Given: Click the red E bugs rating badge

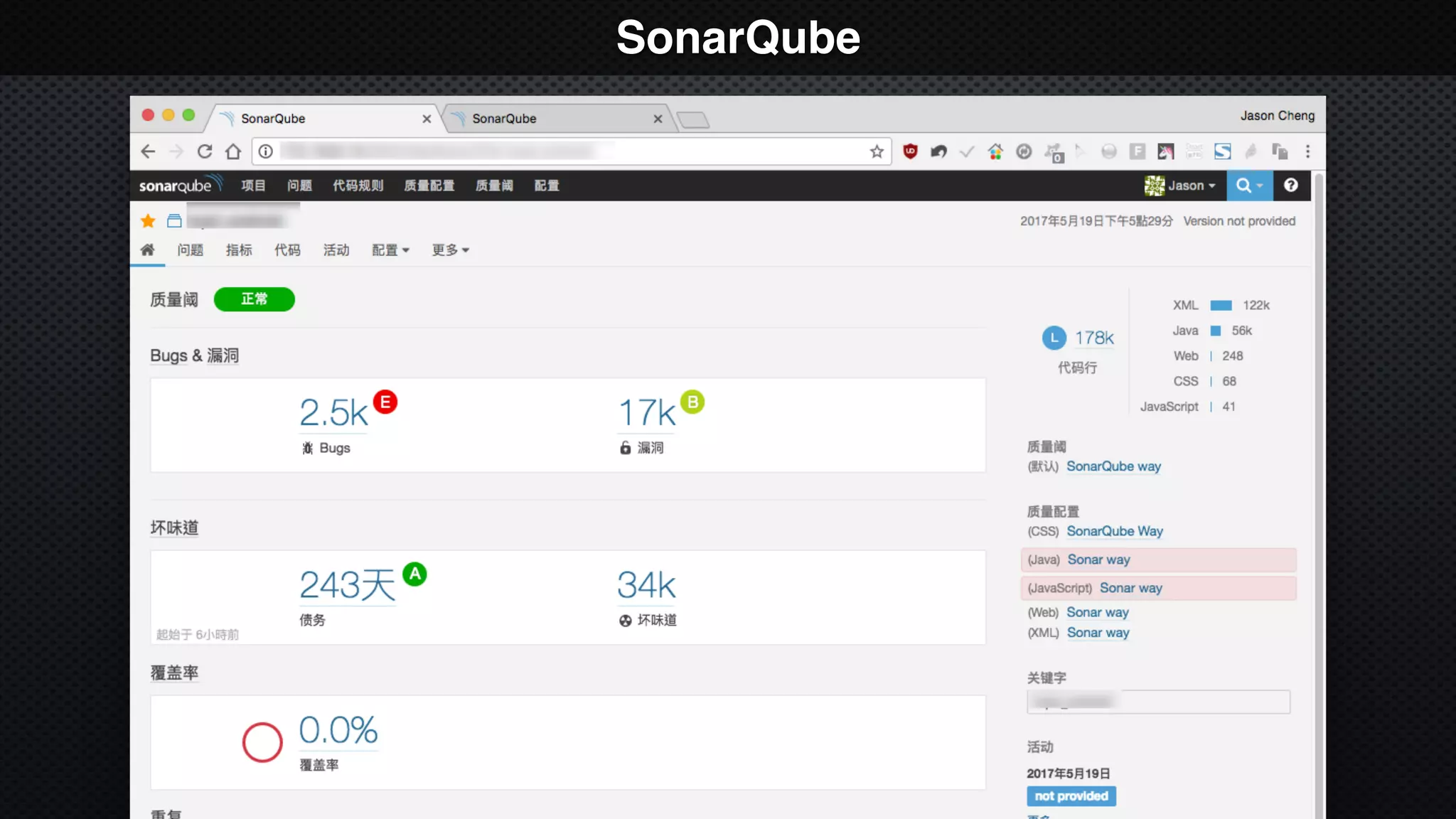Looking at the screenshot, I should 385,402.
